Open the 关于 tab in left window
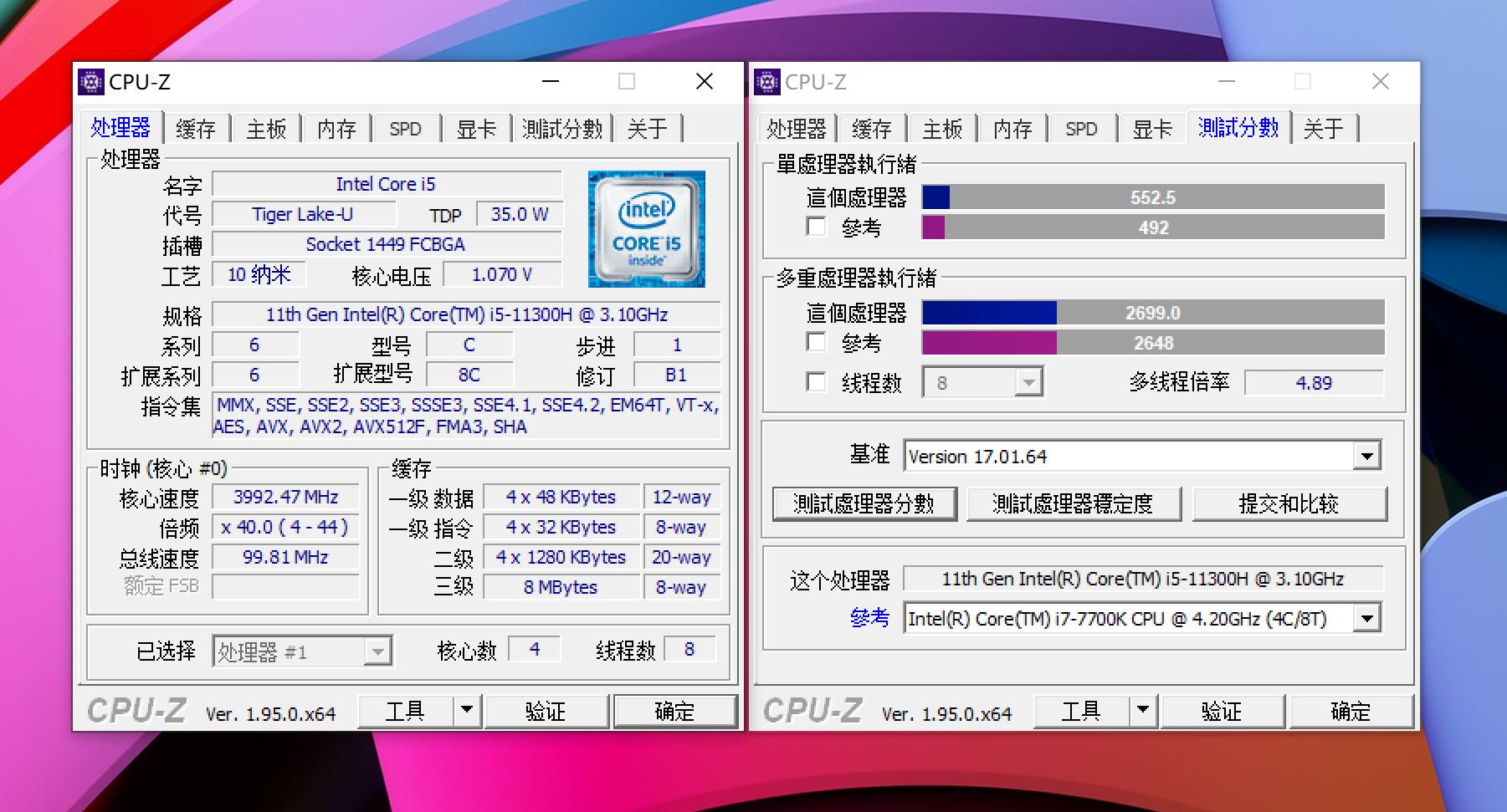Screen dimensions: 1507x812 pos(648,129)
